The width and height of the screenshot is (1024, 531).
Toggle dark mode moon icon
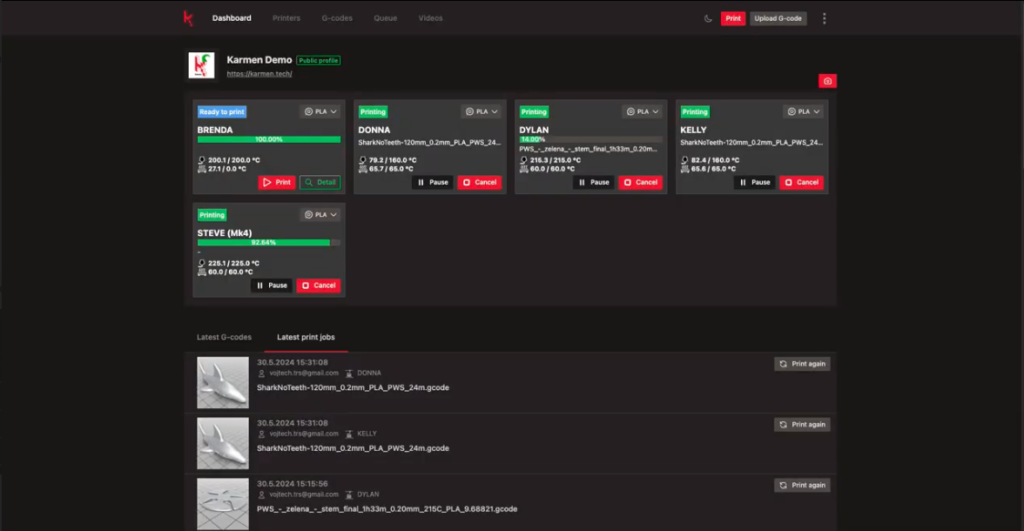[708, 18]
